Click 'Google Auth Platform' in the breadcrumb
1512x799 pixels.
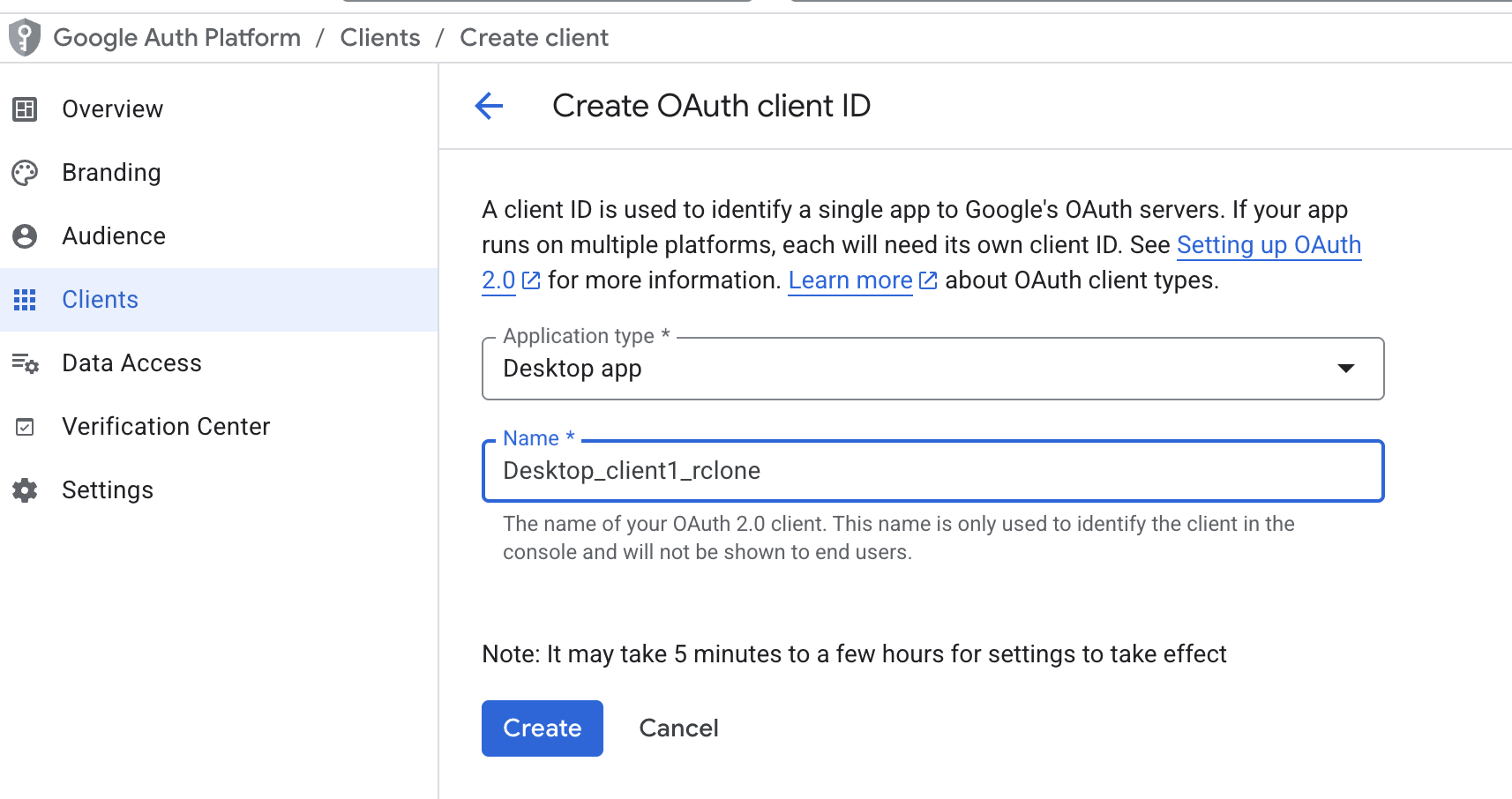point(177,38)
